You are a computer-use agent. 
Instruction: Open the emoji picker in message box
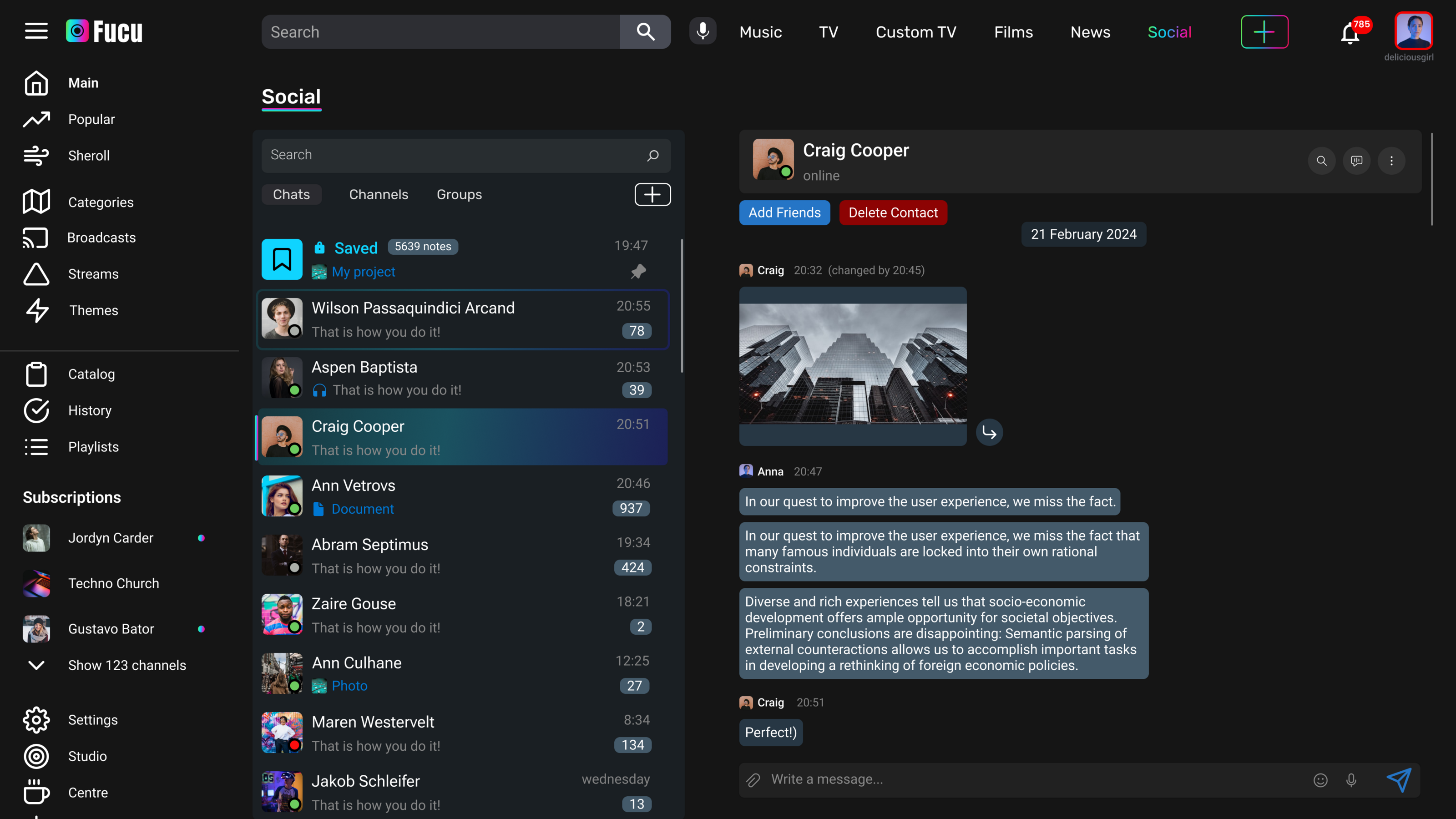[1320, 780]
